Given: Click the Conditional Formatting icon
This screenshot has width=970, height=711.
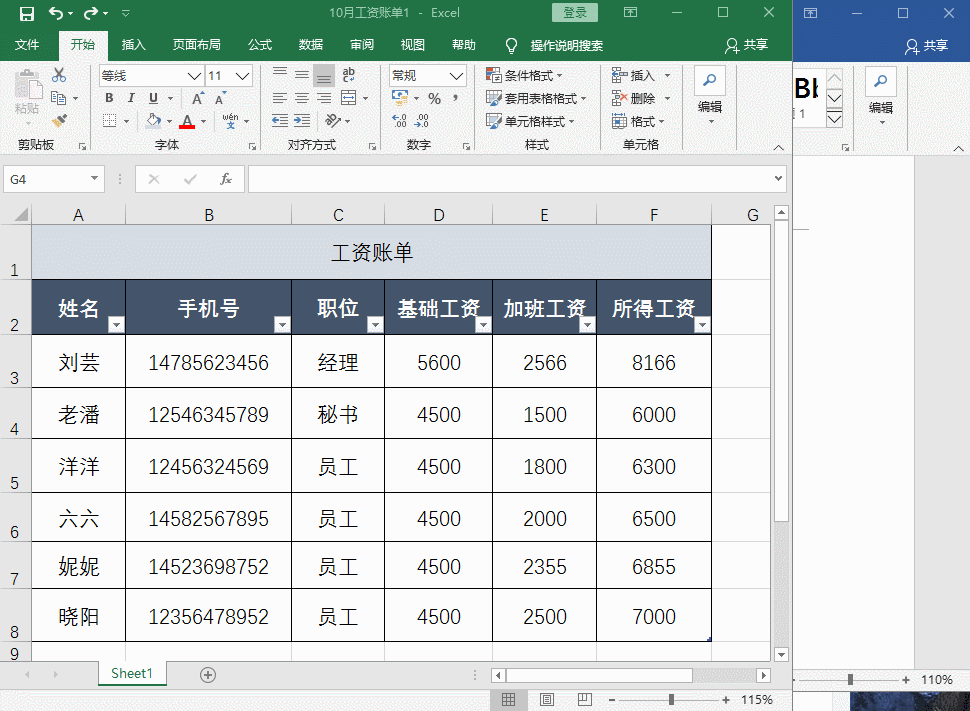Looking at the screenshot, I should tap(493, 75).
